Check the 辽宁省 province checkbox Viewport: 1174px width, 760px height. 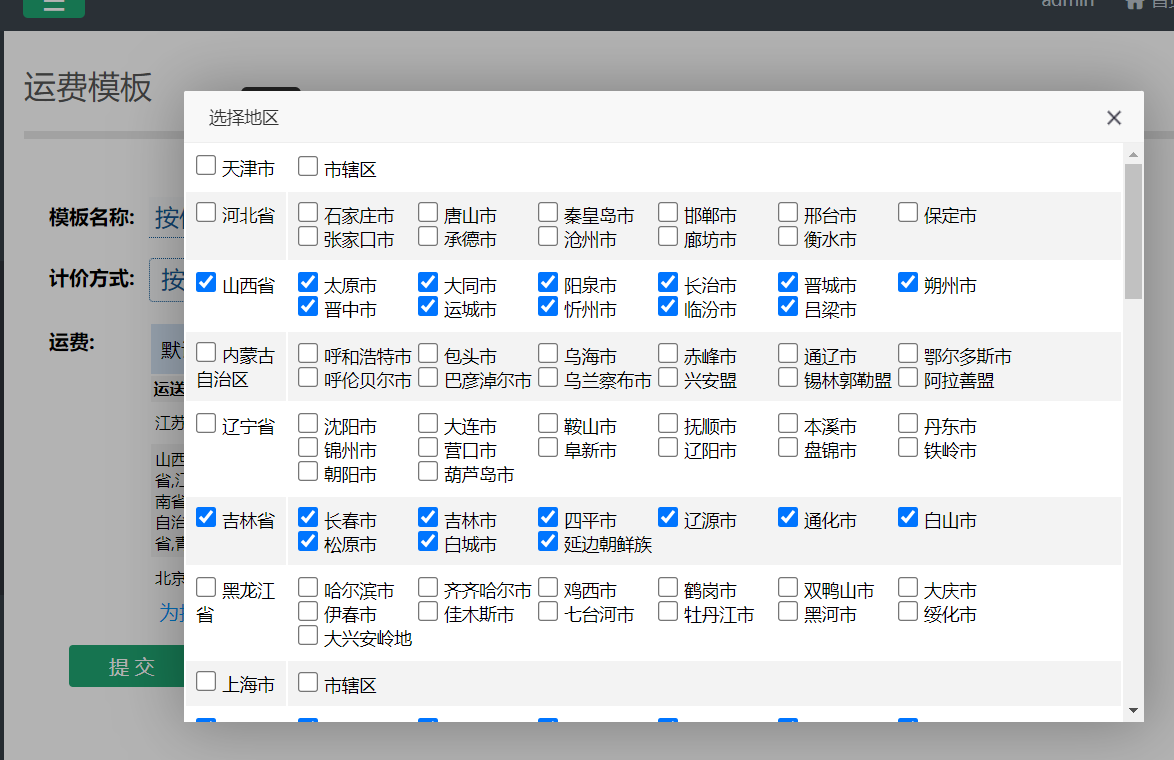206,423
